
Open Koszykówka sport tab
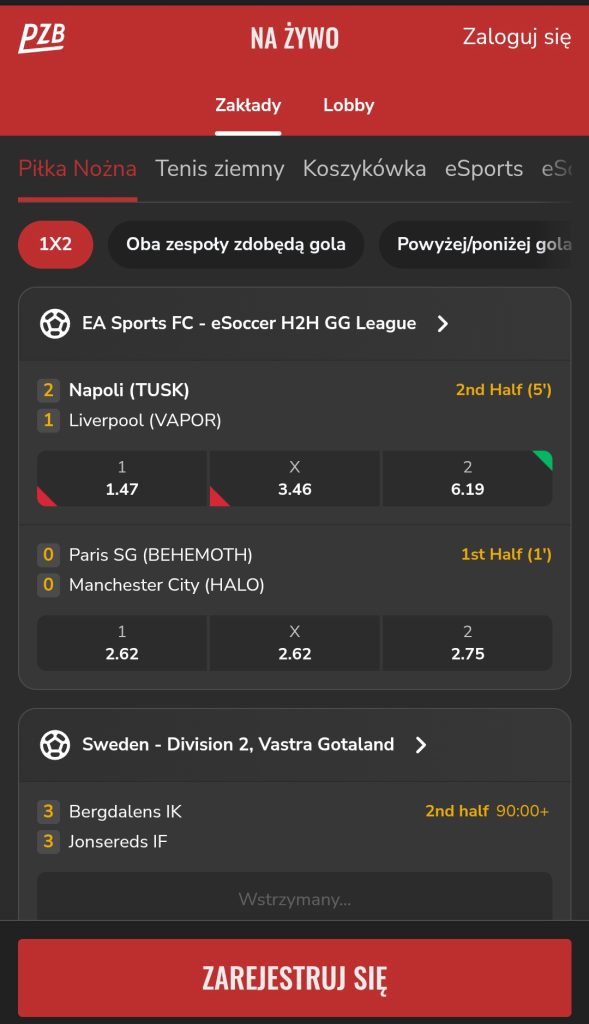click(364, 168)
